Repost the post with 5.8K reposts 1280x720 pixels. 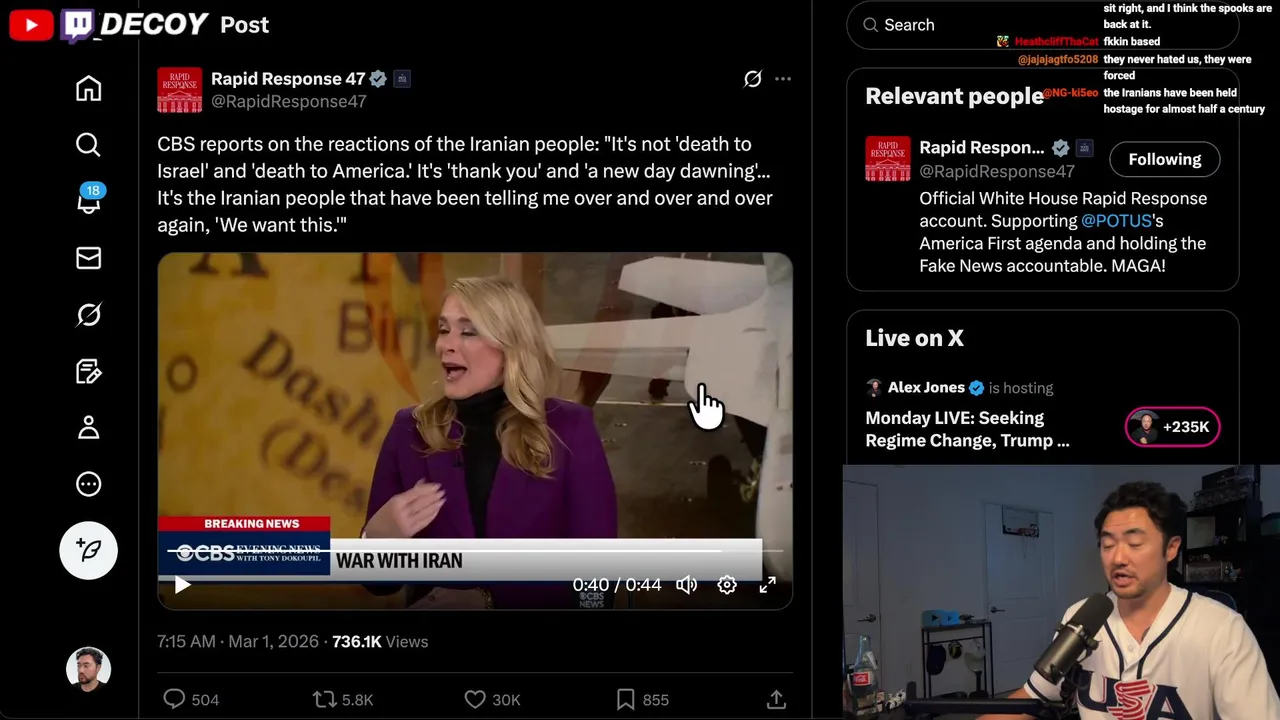click(x=343, y=699)
